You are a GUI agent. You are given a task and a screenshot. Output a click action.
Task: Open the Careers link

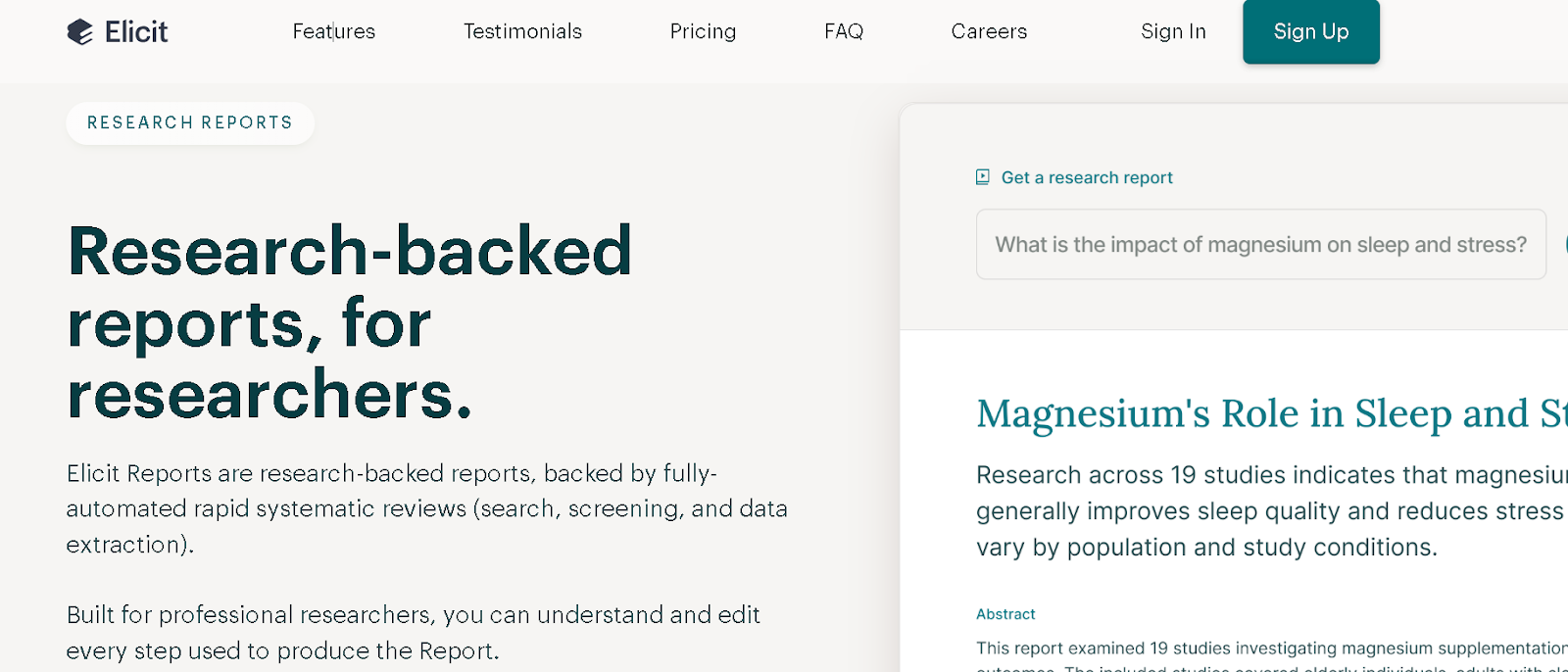[989, 31]
